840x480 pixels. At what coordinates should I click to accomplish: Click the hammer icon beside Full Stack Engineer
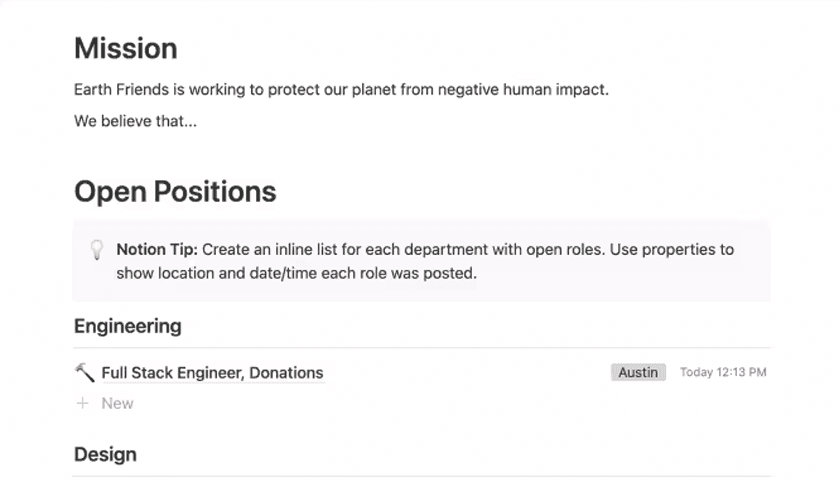tap(85, 373)
